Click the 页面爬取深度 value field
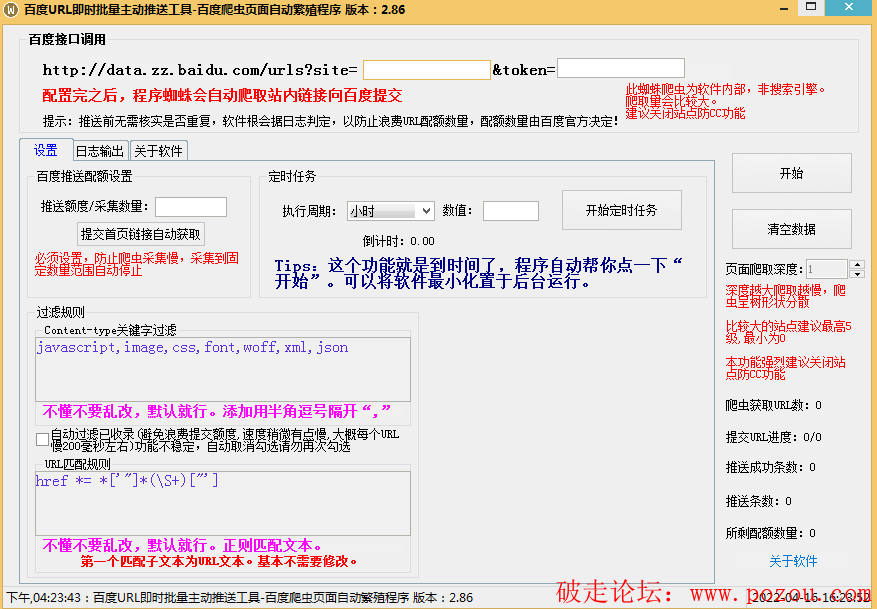 [827, 269]
